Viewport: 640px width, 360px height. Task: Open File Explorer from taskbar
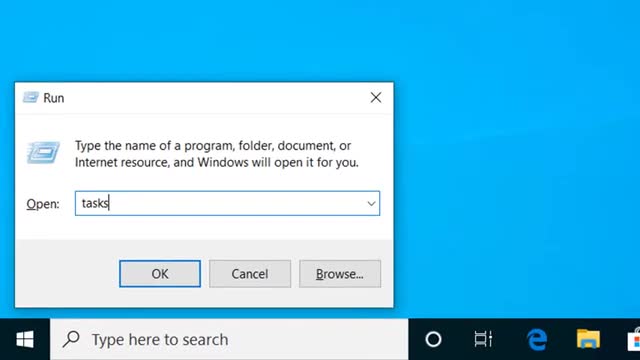click(x=588, y=339)
